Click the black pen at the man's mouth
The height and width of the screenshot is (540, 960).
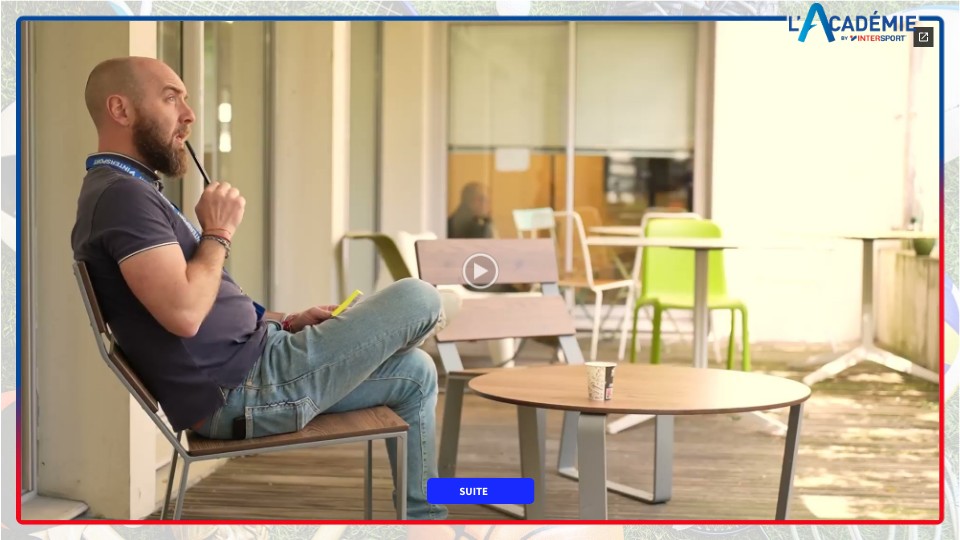click(197, 162)
